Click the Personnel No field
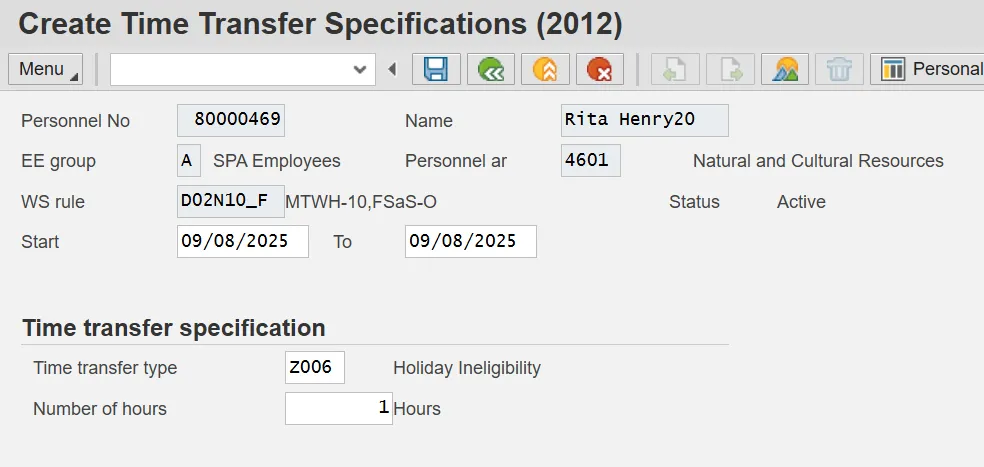 (x=230, y=121)
